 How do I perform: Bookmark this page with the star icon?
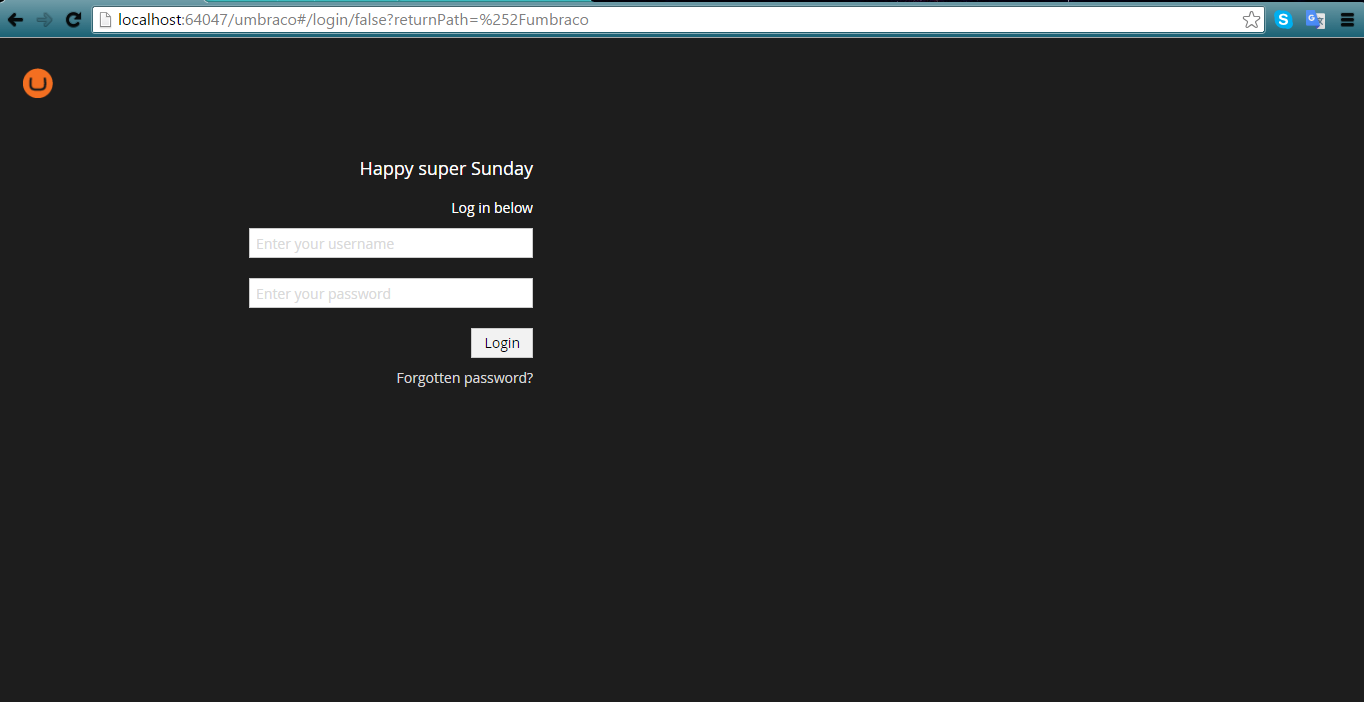coord(1251,20)
